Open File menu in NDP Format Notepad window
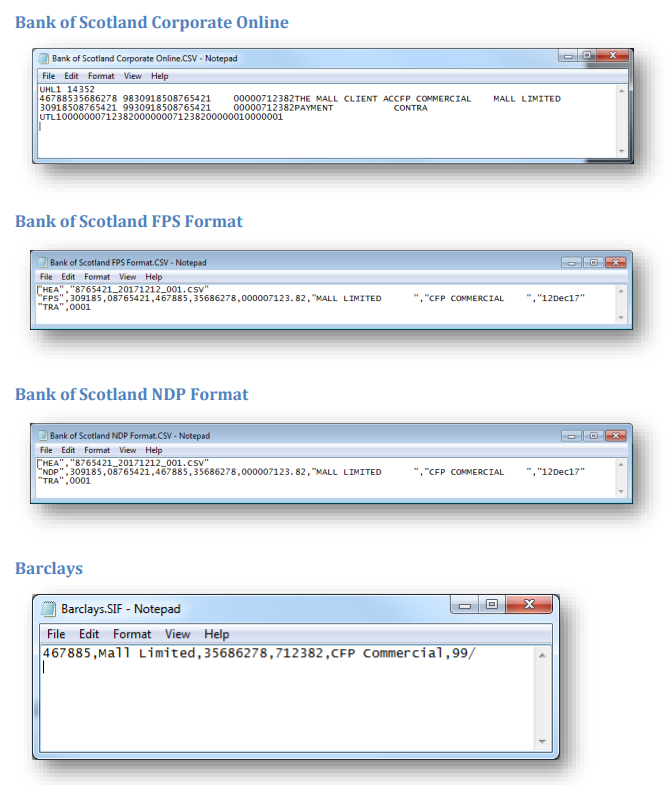The image size is (666, 785). [46, 450]
